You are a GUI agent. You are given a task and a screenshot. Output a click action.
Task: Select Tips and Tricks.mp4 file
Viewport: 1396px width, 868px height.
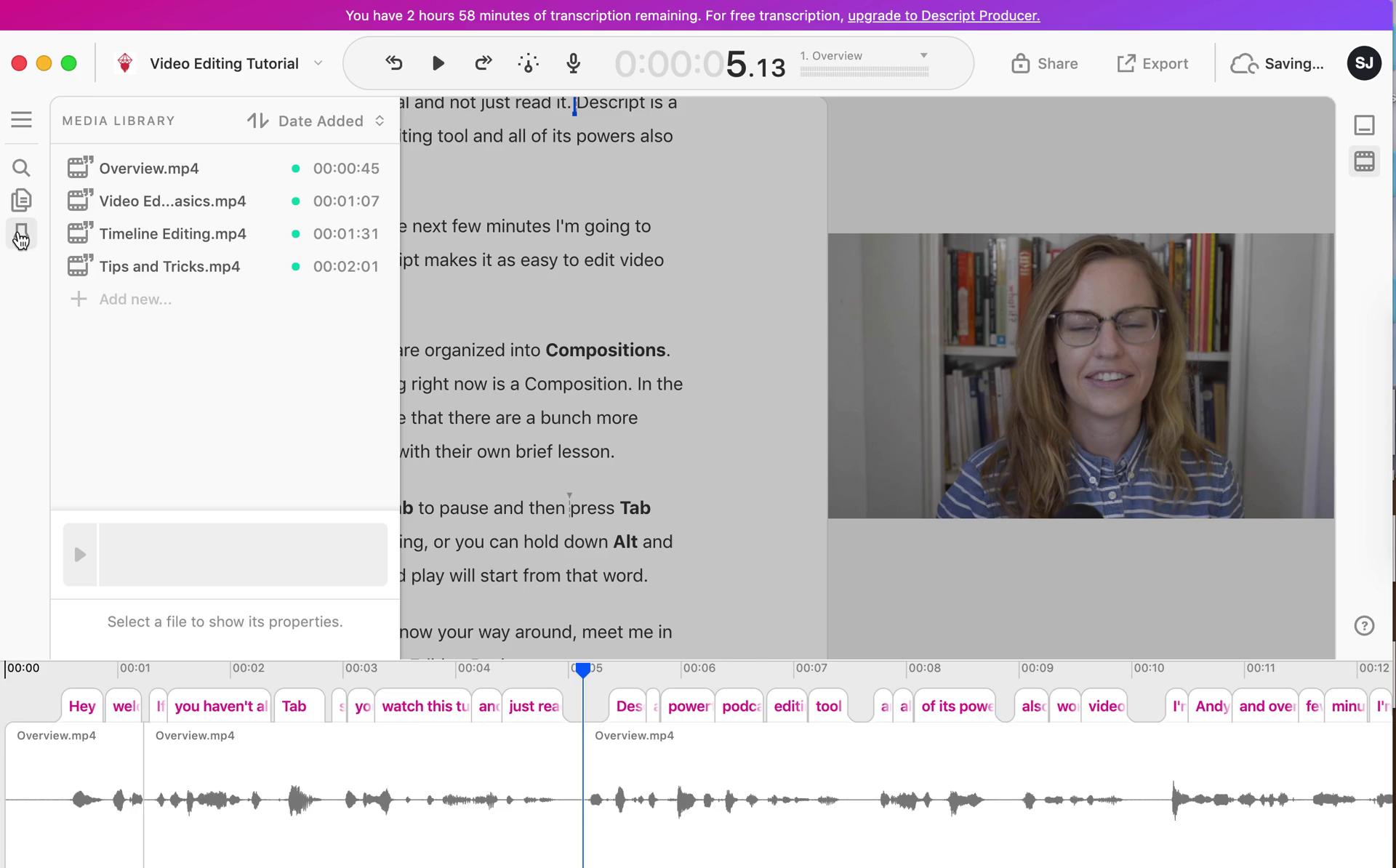coord(225,266)
